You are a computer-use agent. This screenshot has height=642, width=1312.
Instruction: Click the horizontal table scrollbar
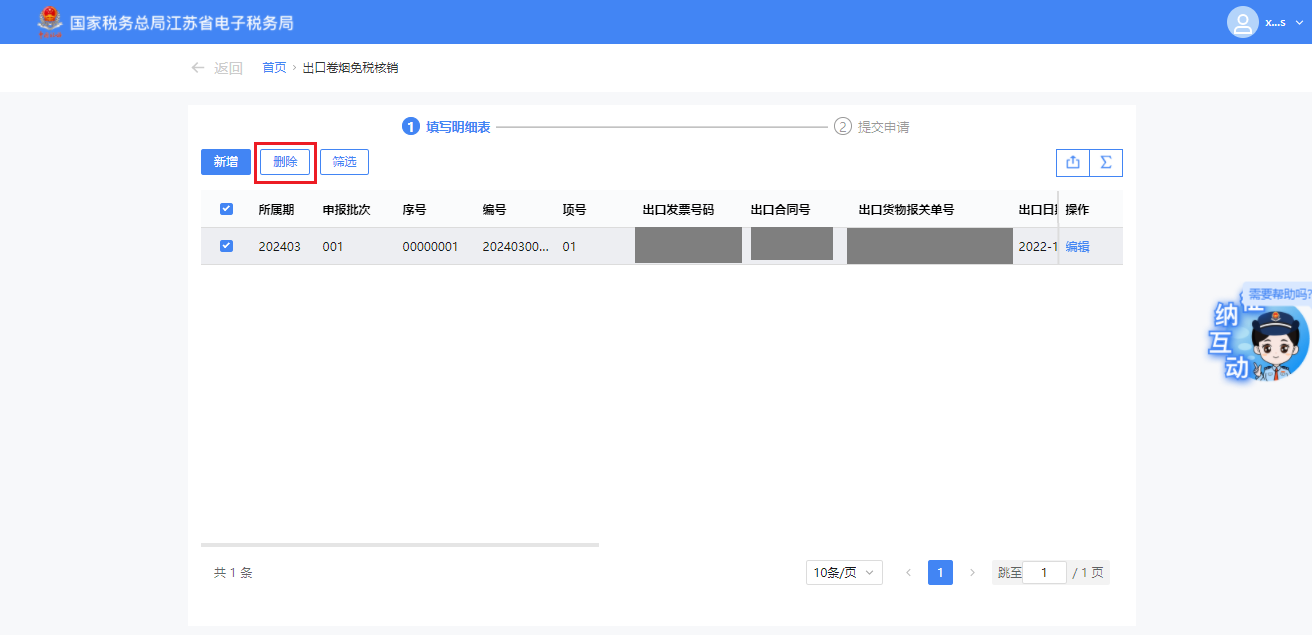click(x=400, y=545)
